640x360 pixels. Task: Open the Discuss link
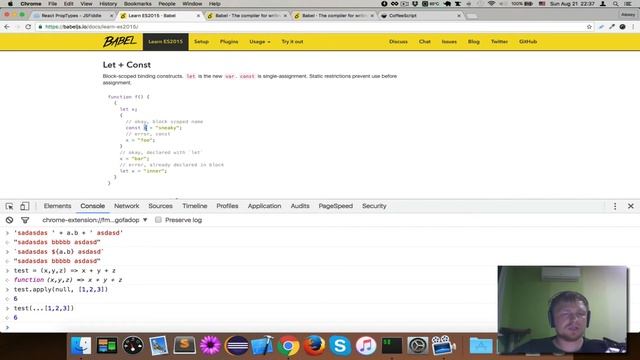click(398, 42)
